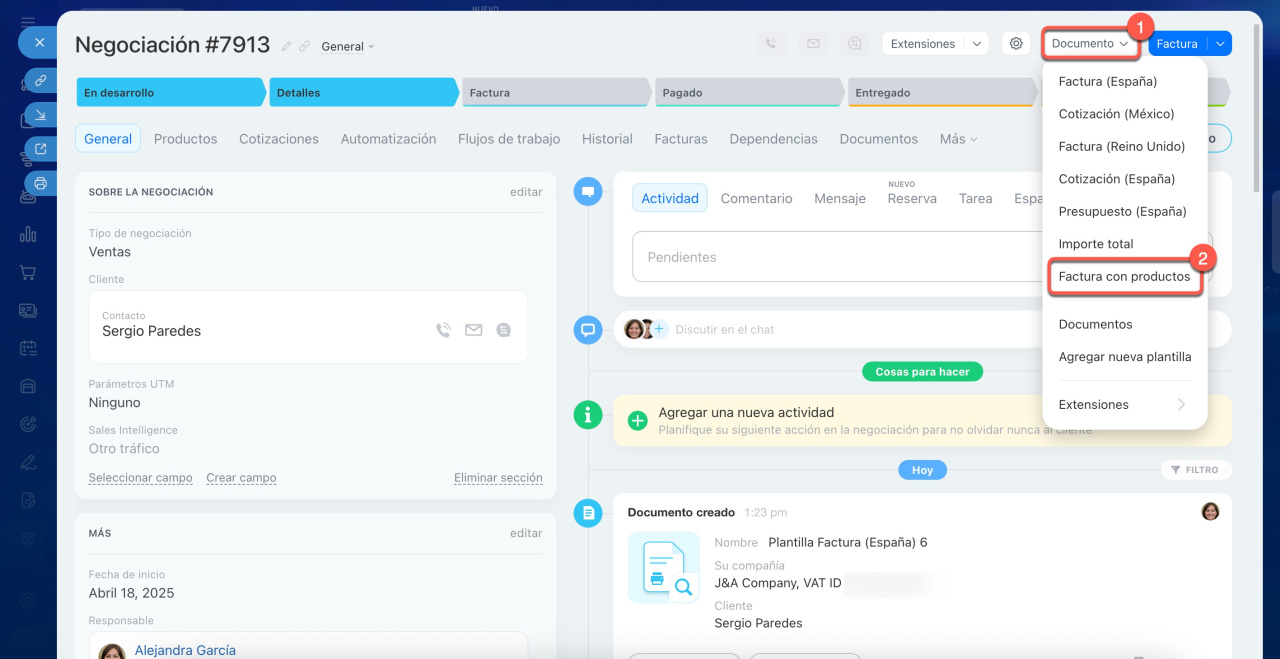
Task: Choose Factura con productos template
Action: point(1124,277)
